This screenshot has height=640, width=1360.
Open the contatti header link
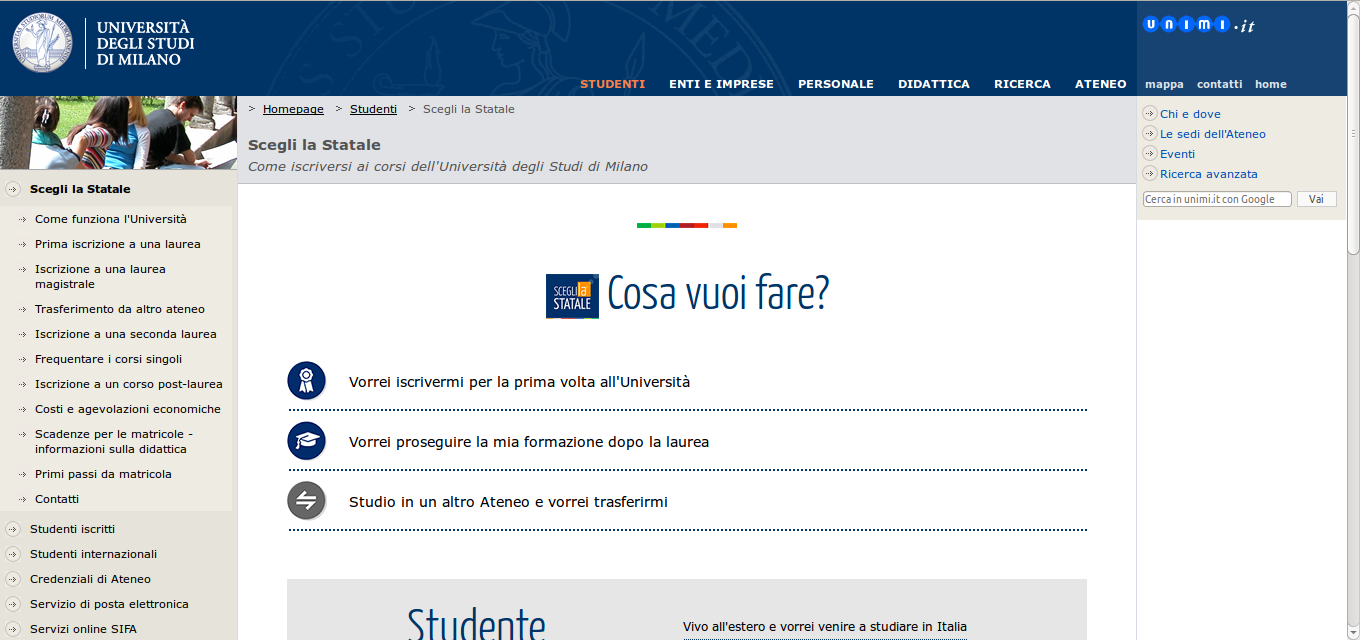1219,84
